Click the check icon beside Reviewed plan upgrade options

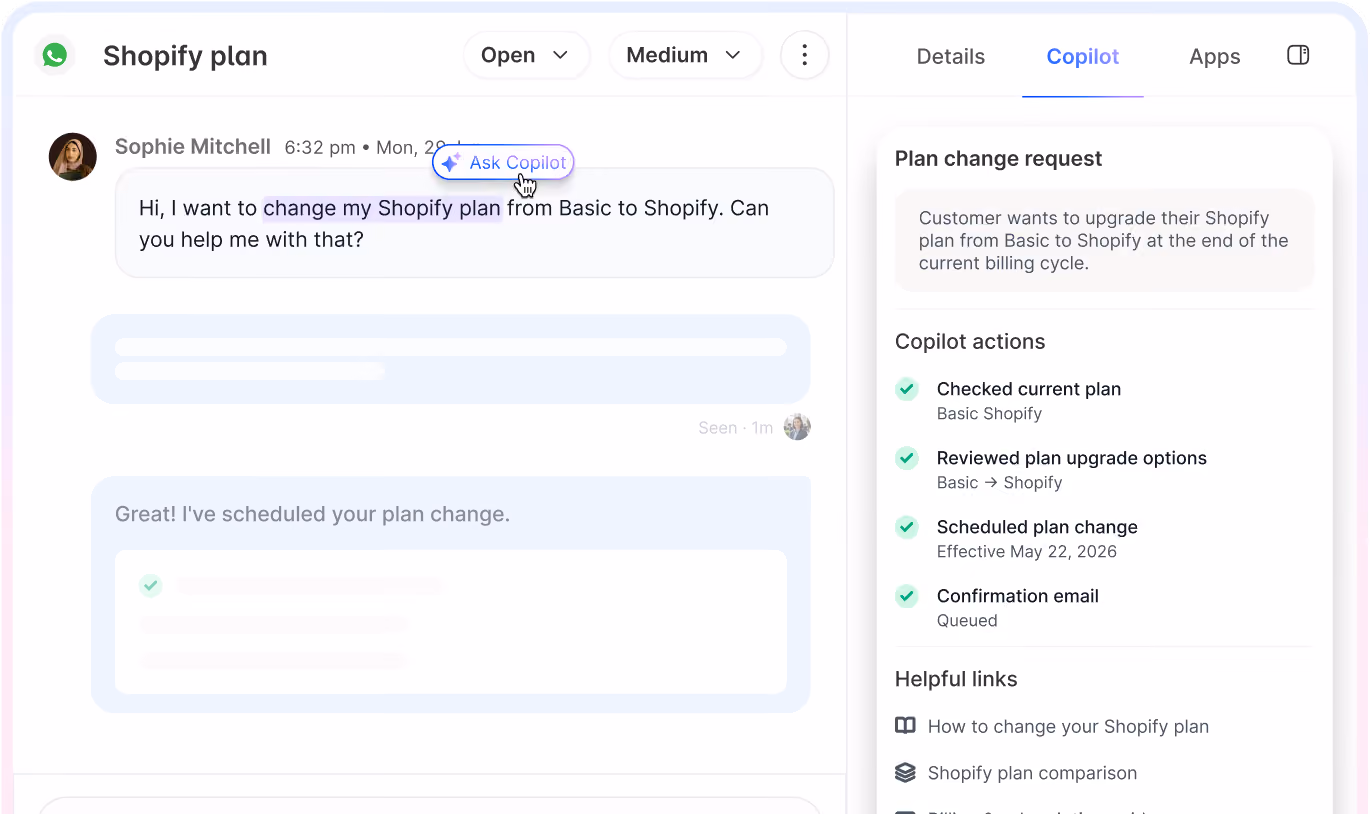click(x=907, y=458)
